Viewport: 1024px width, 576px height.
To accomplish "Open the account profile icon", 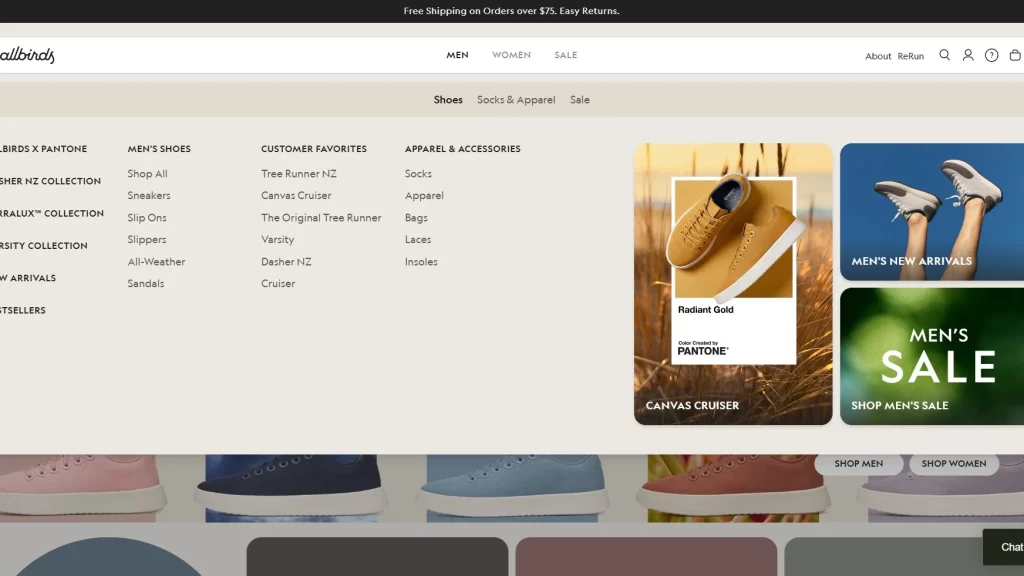I will pos(968,55).
